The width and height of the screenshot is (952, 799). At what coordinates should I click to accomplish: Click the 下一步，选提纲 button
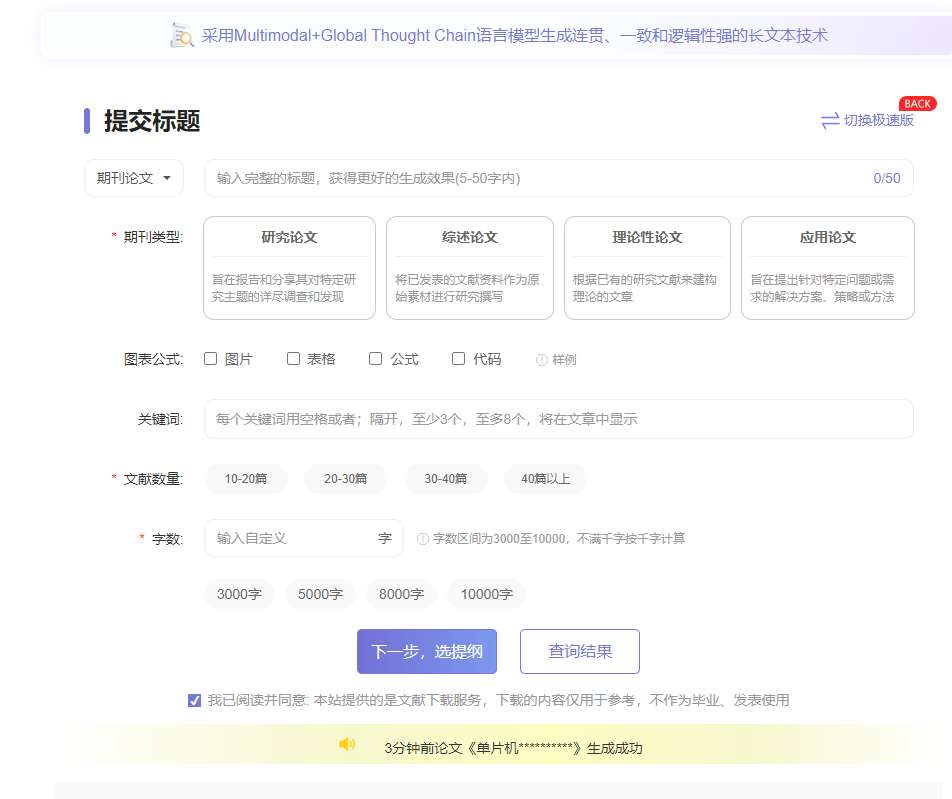pyautogui.click(x=427, y=651)
